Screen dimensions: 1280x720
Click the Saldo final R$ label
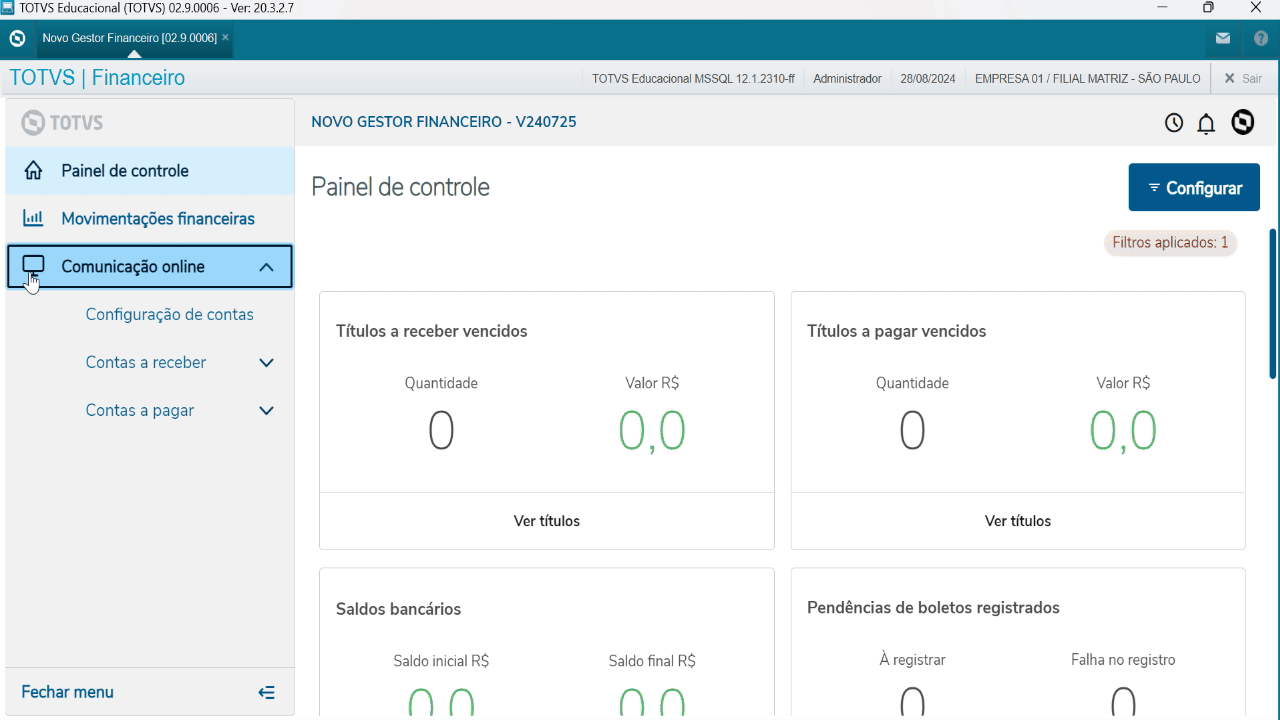(652, 661)
